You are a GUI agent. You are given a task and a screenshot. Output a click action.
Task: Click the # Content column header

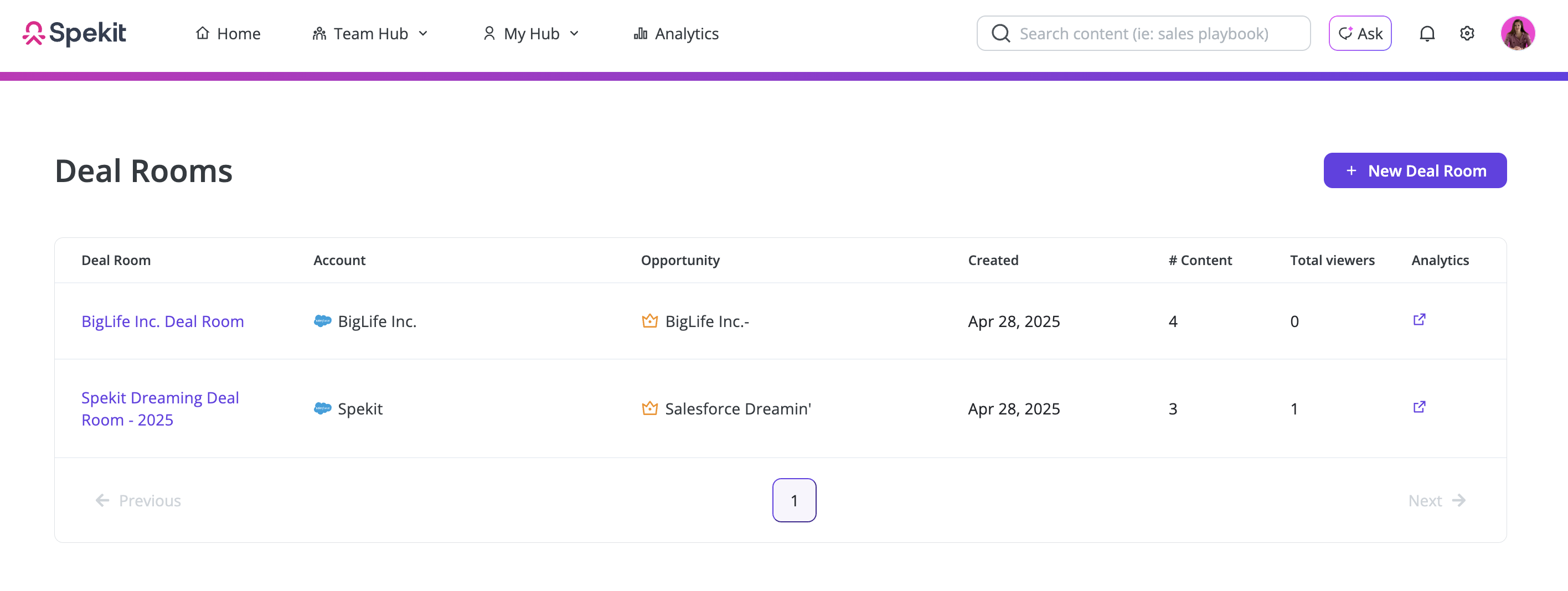(x=1200, y=260)
